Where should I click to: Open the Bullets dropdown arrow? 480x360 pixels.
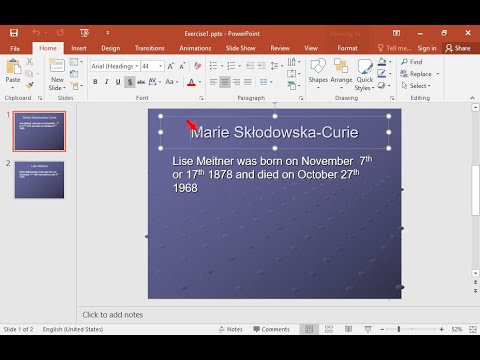[222, 66]
